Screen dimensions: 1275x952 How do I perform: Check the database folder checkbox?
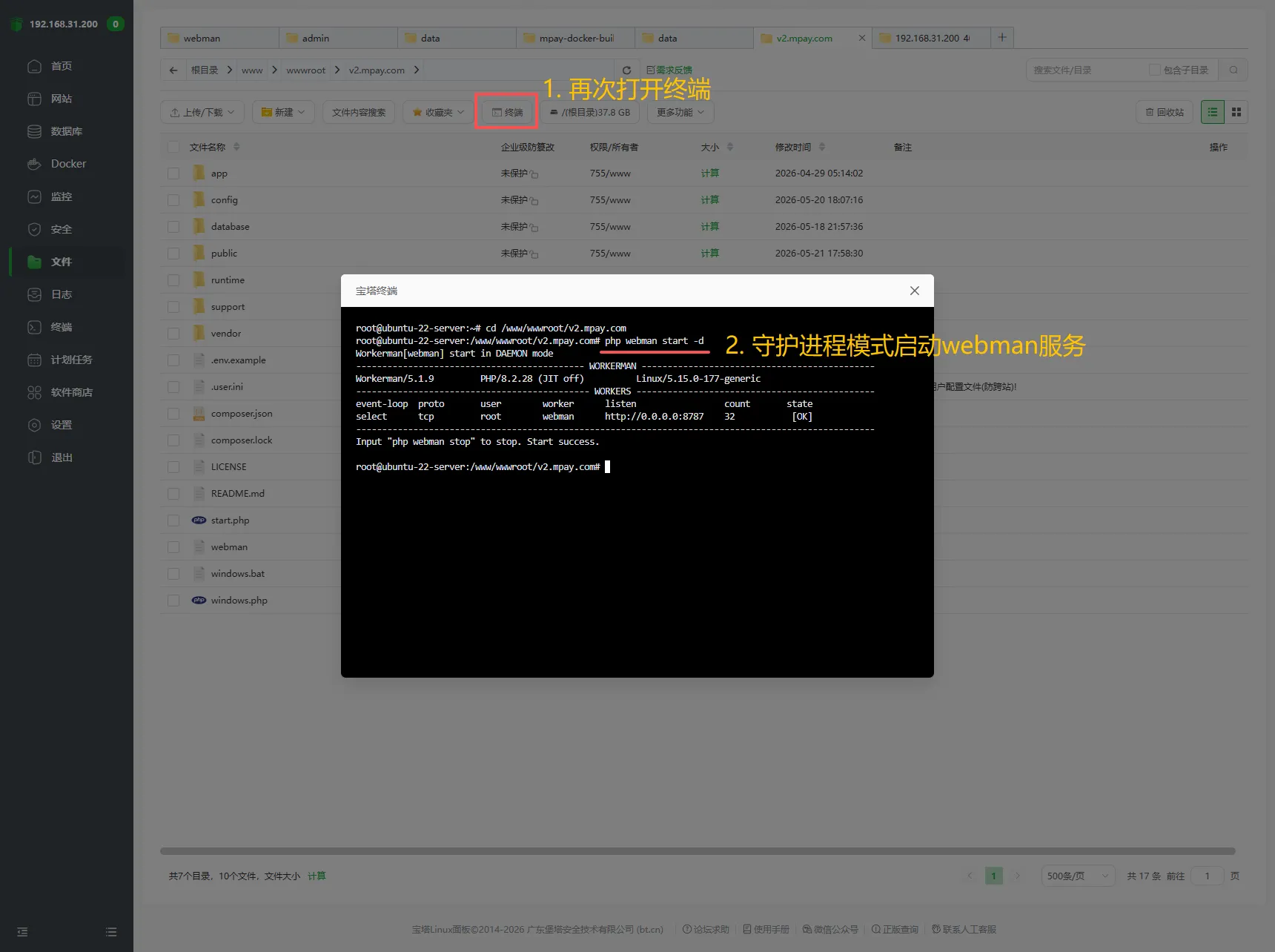coord(173,227)
